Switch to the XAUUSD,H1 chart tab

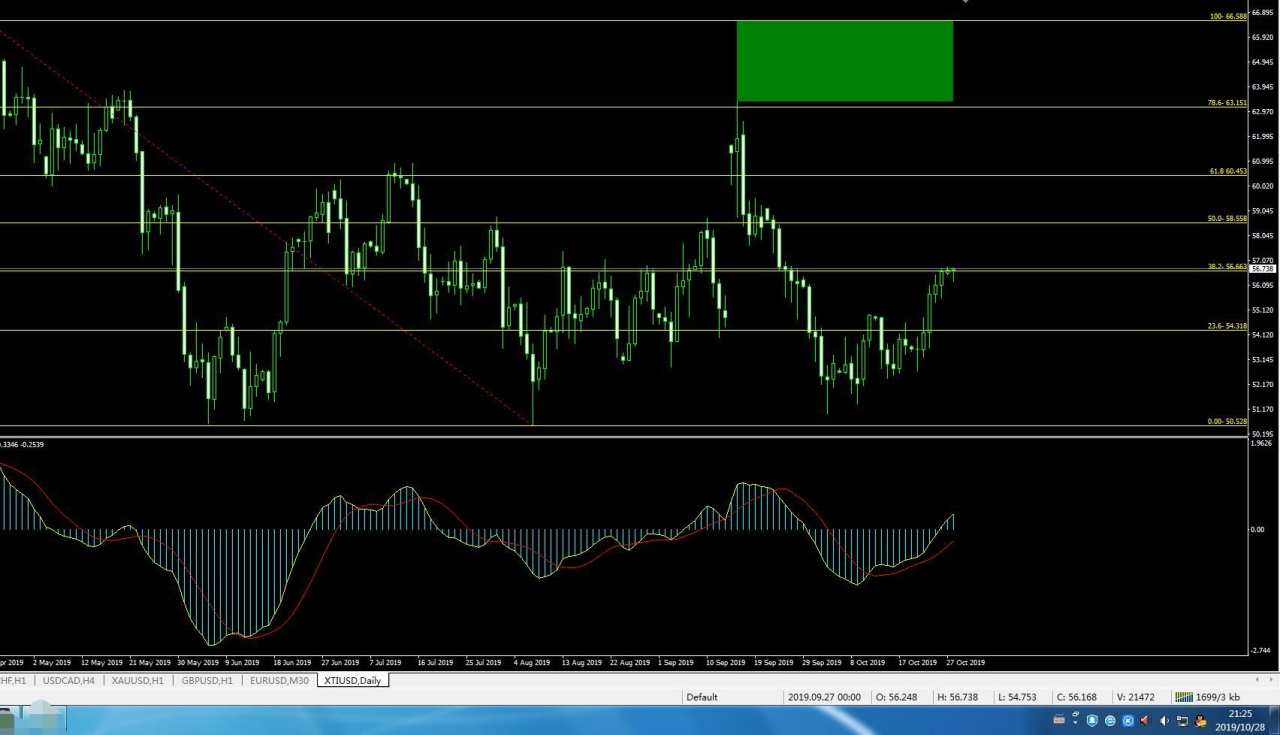tap(138, 680)
